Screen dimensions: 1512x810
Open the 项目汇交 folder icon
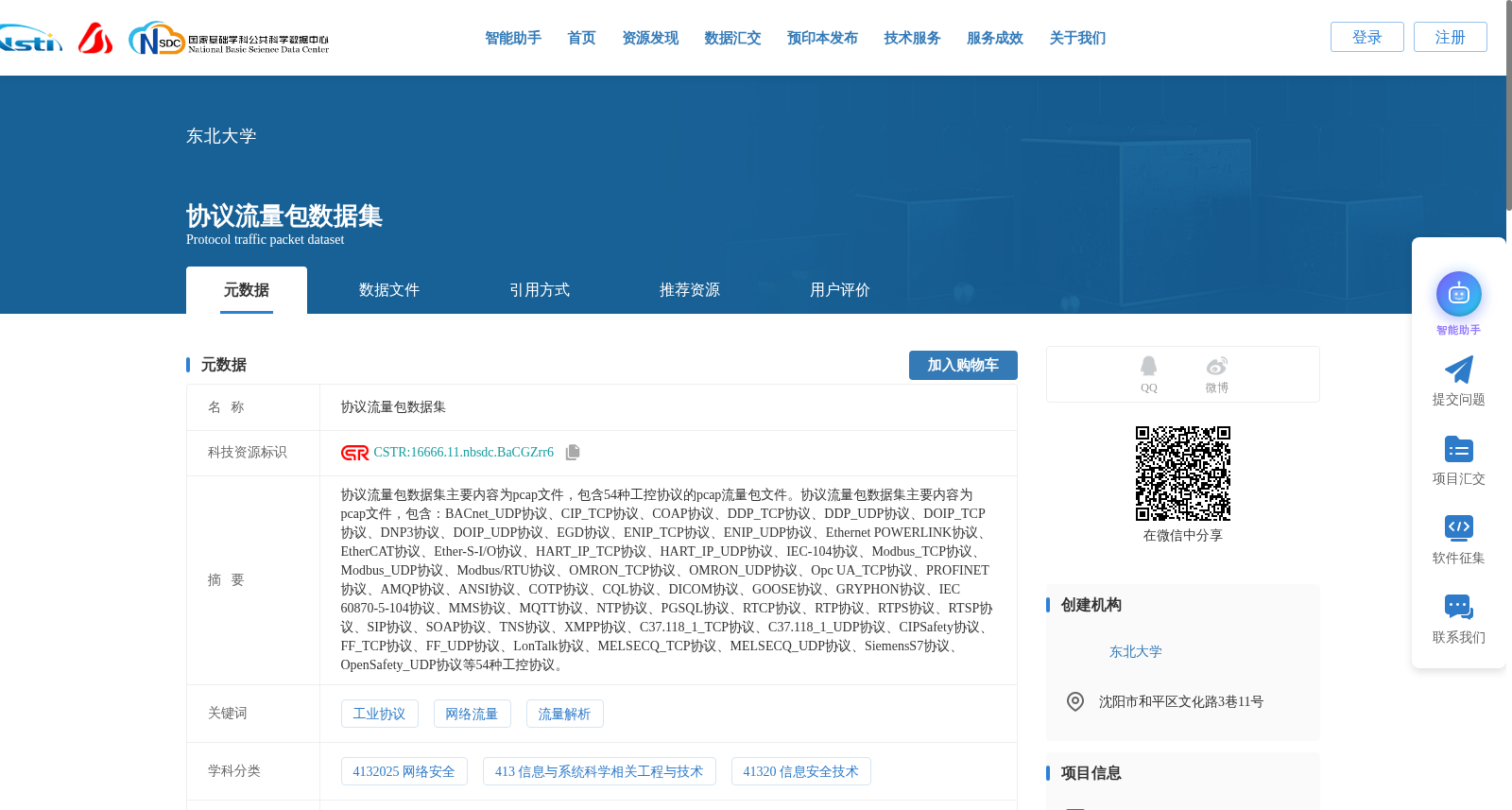coord(1459,449)
